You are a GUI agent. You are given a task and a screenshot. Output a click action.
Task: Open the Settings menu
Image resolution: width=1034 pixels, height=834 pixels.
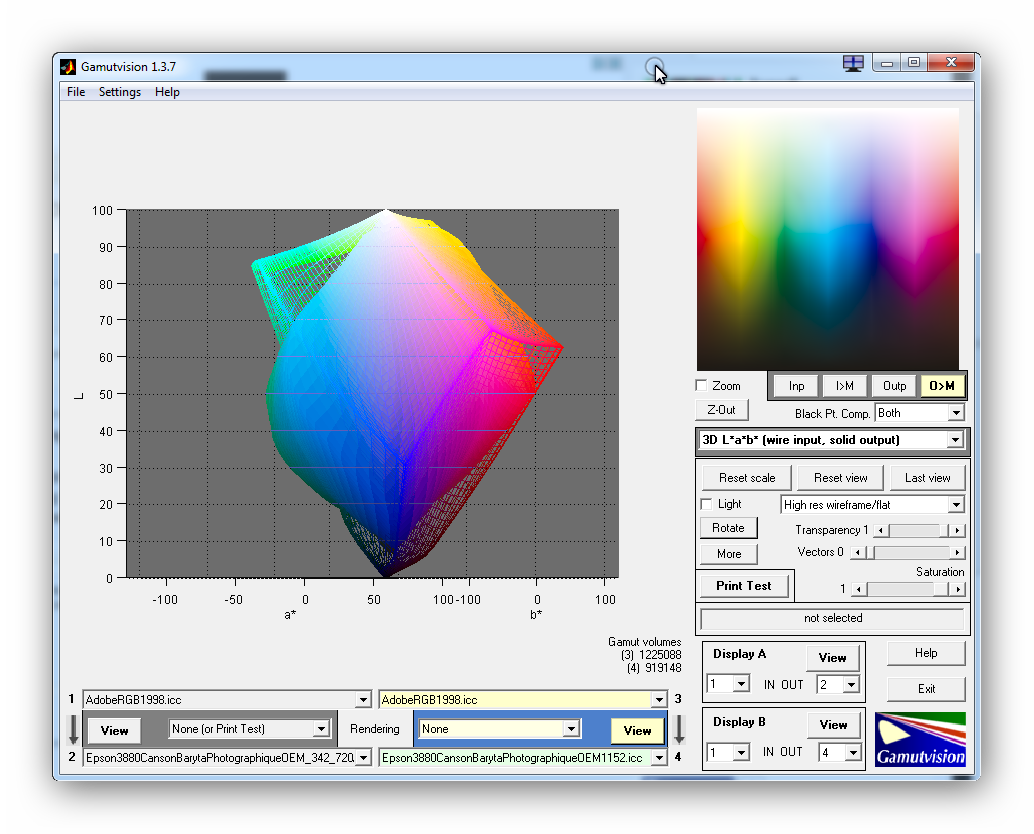pos(119,92)
